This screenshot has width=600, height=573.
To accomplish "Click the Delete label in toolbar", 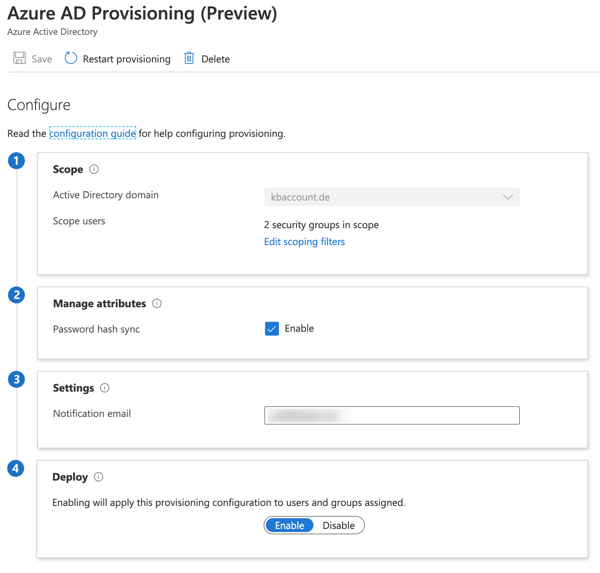I will 215,59.
